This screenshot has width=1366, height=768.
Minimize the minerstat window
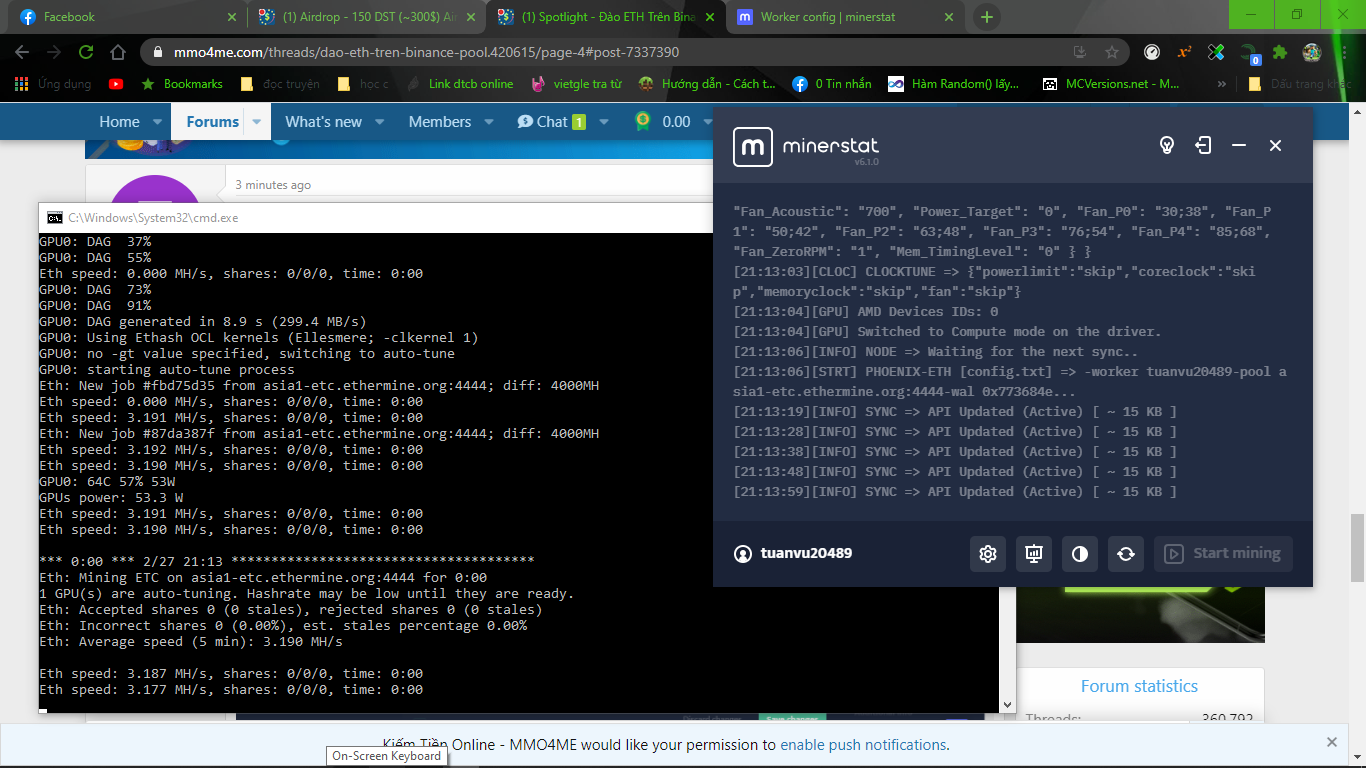[x=1239, y=146]
